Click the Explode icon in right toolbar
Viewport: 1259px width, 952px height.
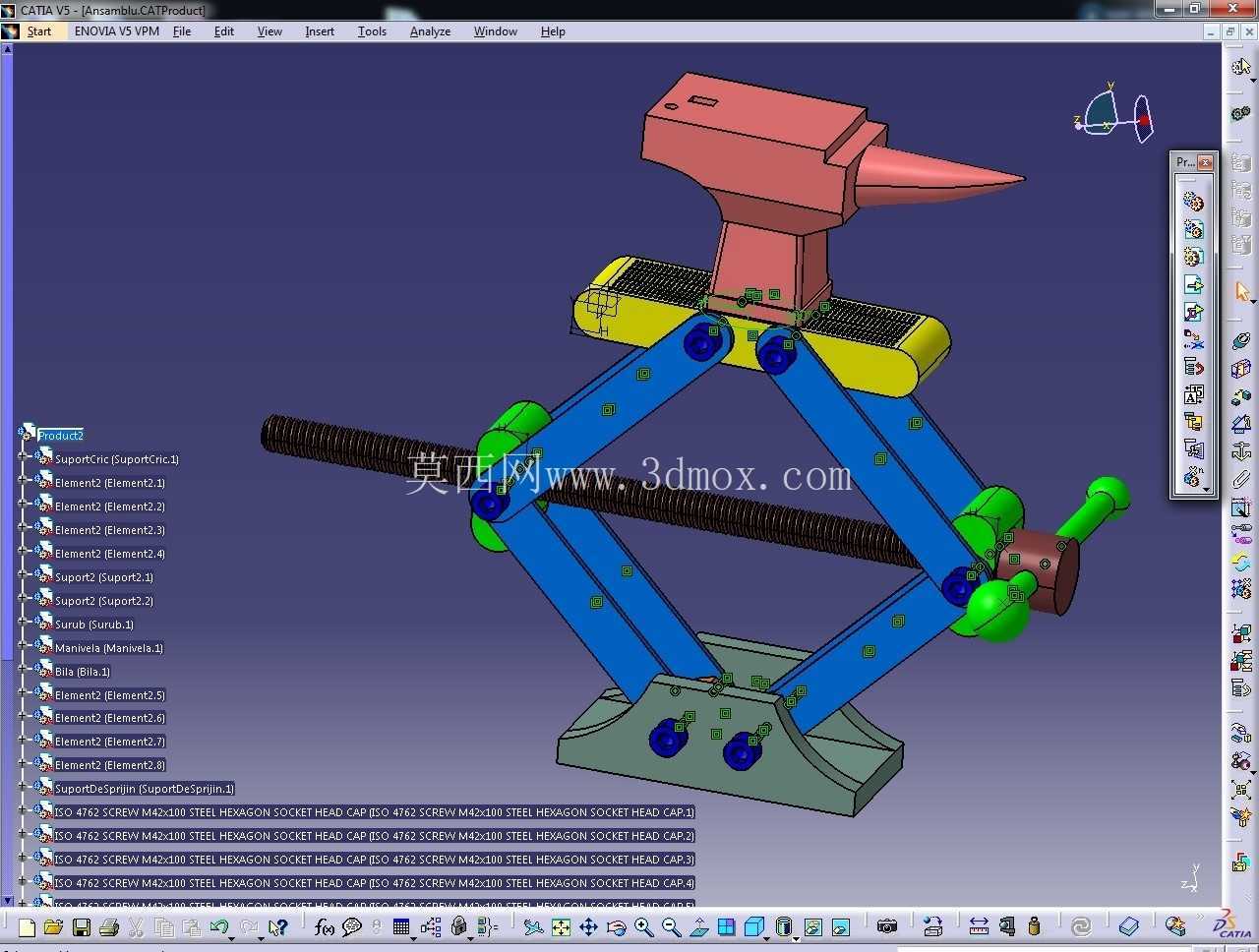[1241, 790]
